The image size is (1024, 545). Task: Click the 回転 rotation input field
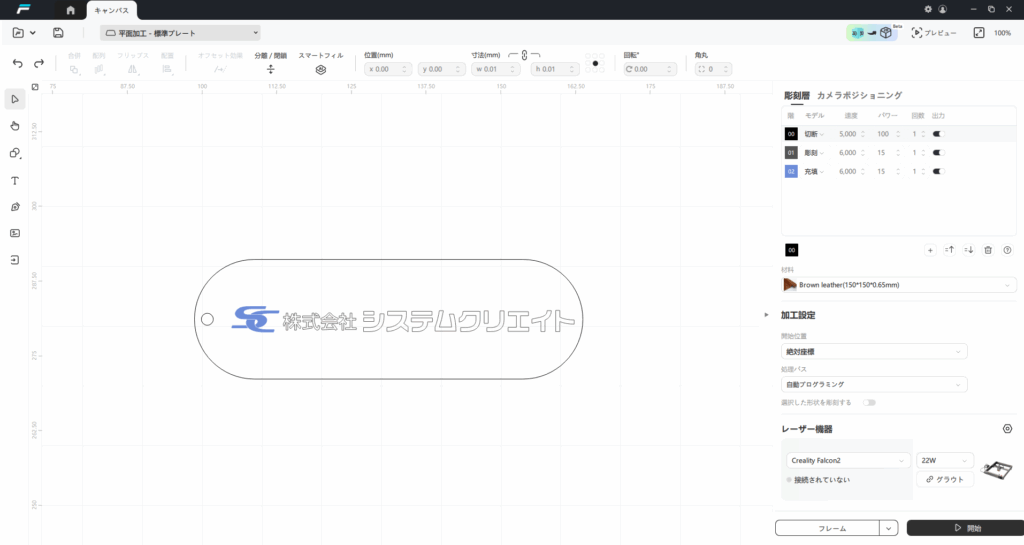pos(650,69)
